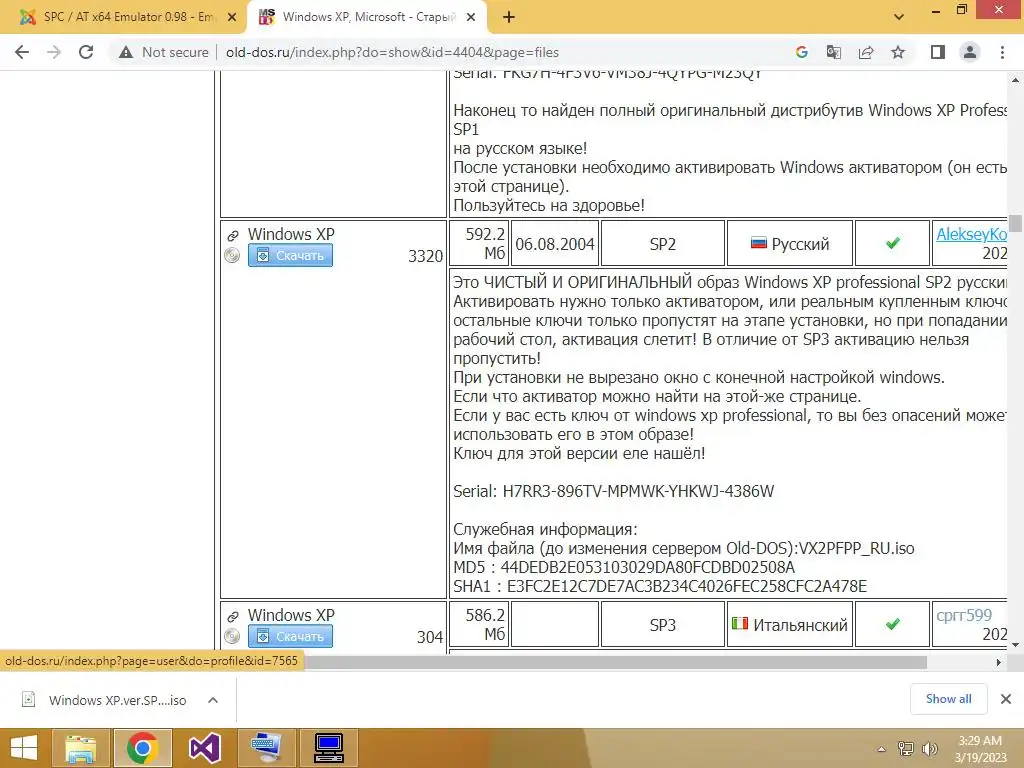
Task: Toggle the browser side panel
Action: coord(938,52)
